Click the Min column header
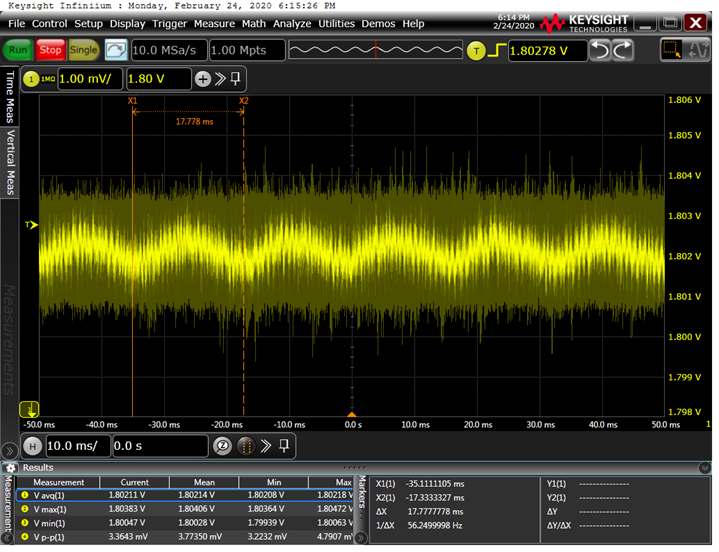The width and height of the screenshot is (719, 552). (274, 483)
